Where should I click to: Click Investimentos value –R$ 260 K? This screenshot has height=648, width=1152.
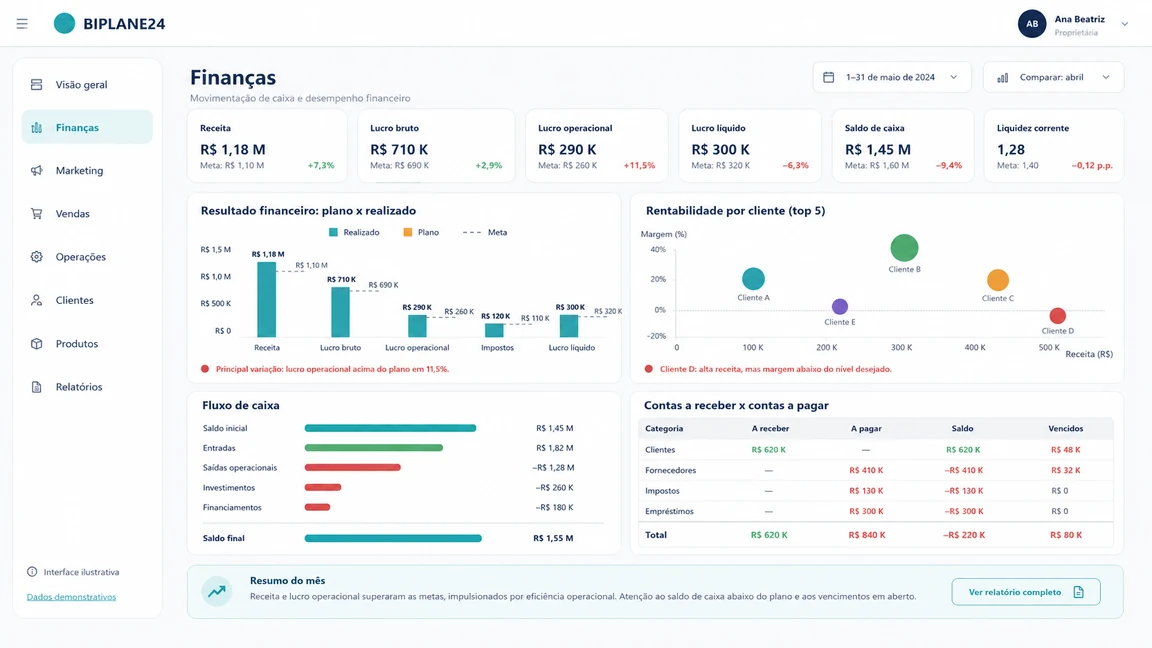554,488
